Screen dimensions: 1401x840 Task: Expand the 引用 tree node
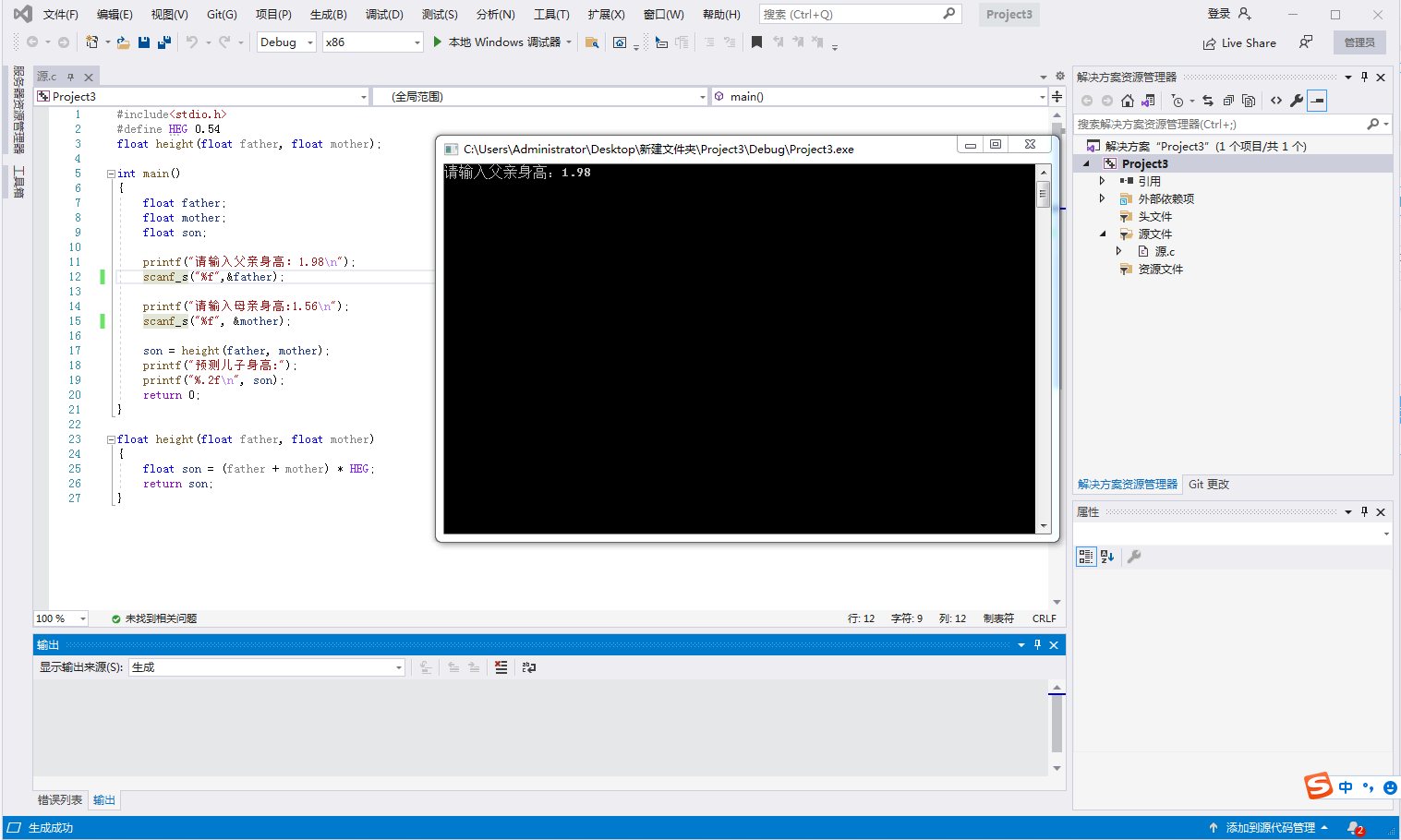(x=1102, y=181)
